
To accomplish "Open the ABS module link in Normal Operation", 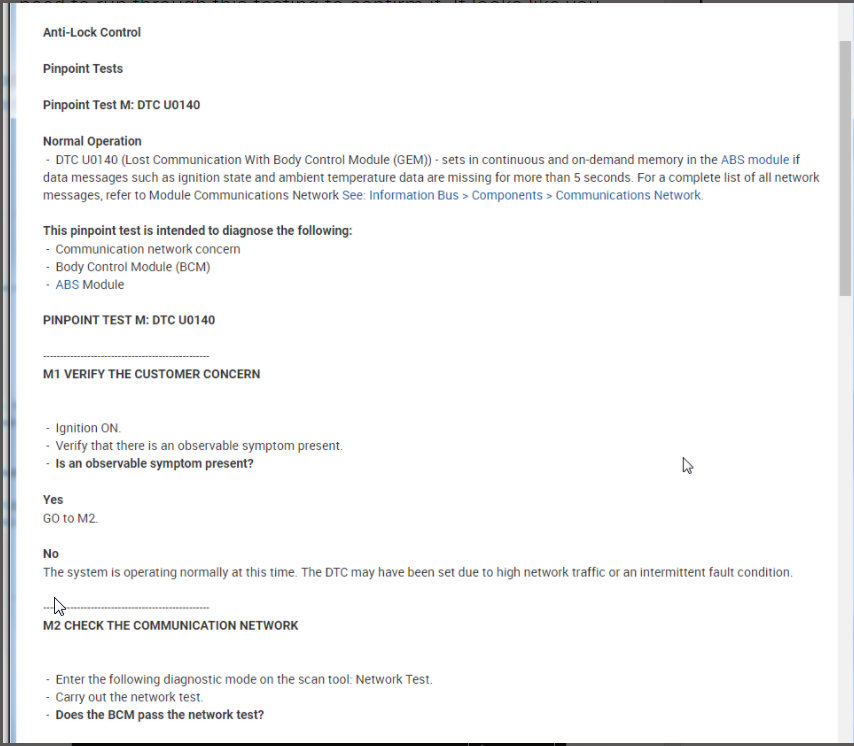I will tap(755, 159).
